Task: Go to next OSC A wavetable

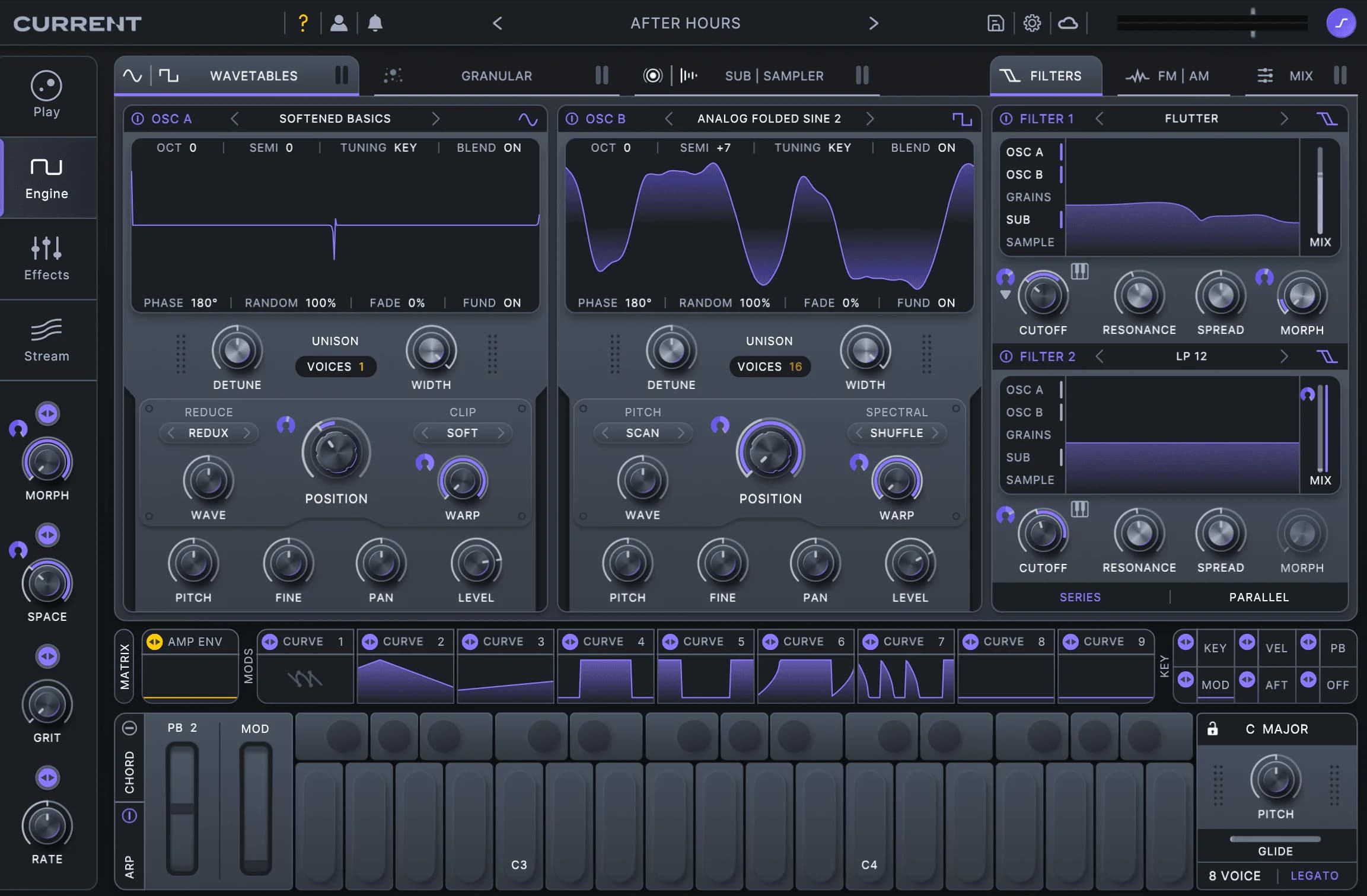Action: click(436, 119)
